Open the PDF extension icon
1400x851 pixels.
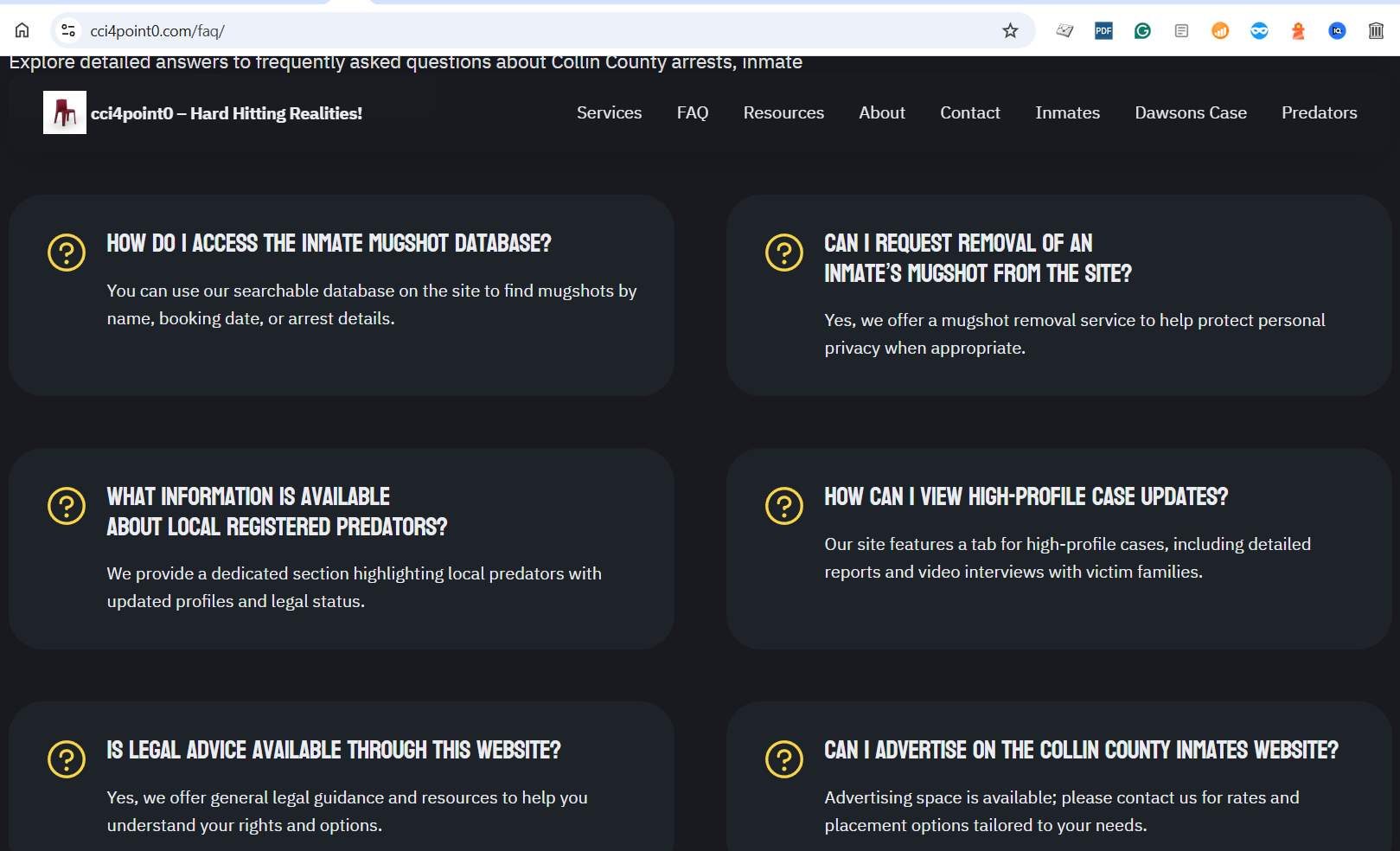[x=1103, y=31]
